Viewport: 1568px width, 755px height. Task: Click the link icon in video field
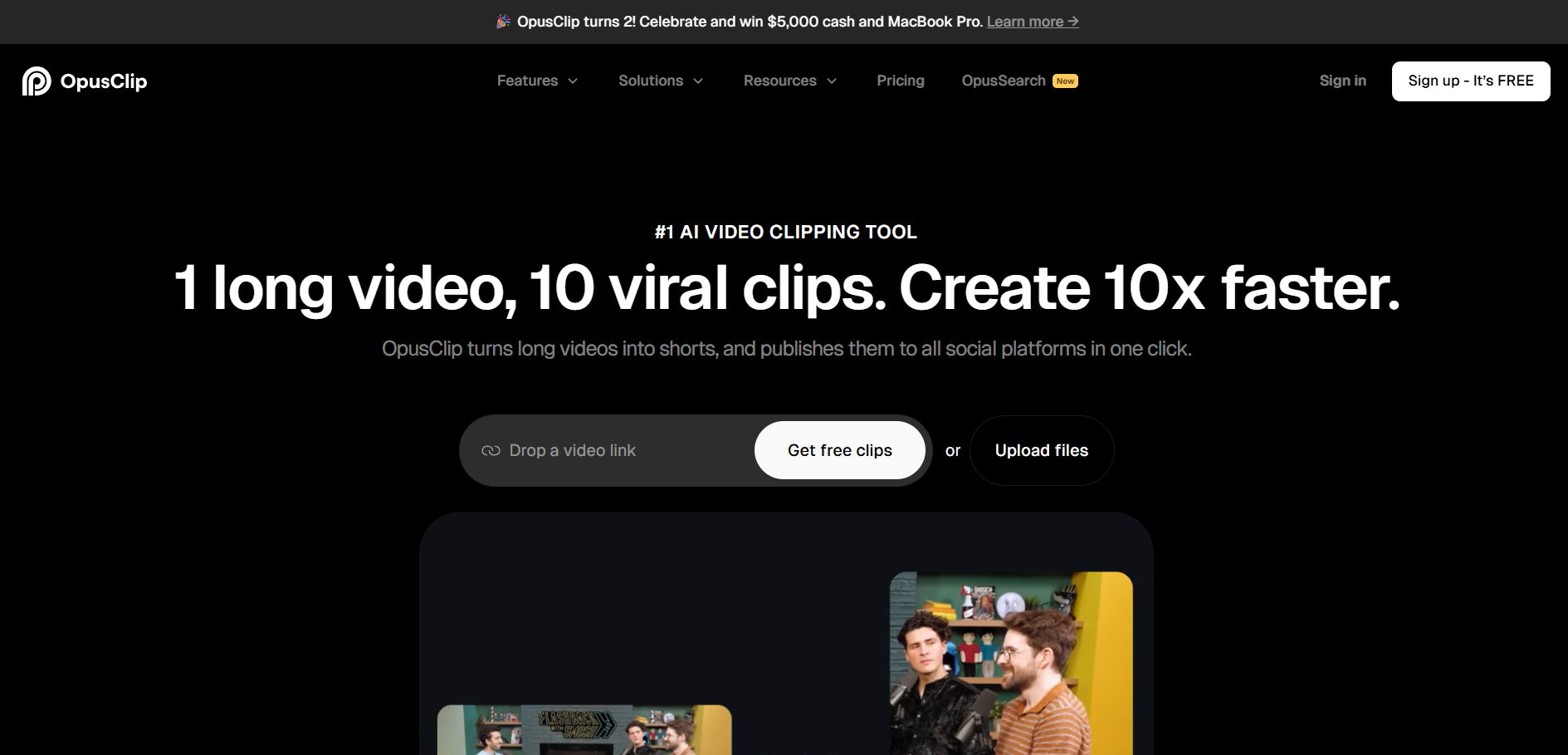click(x=491, y=450)
